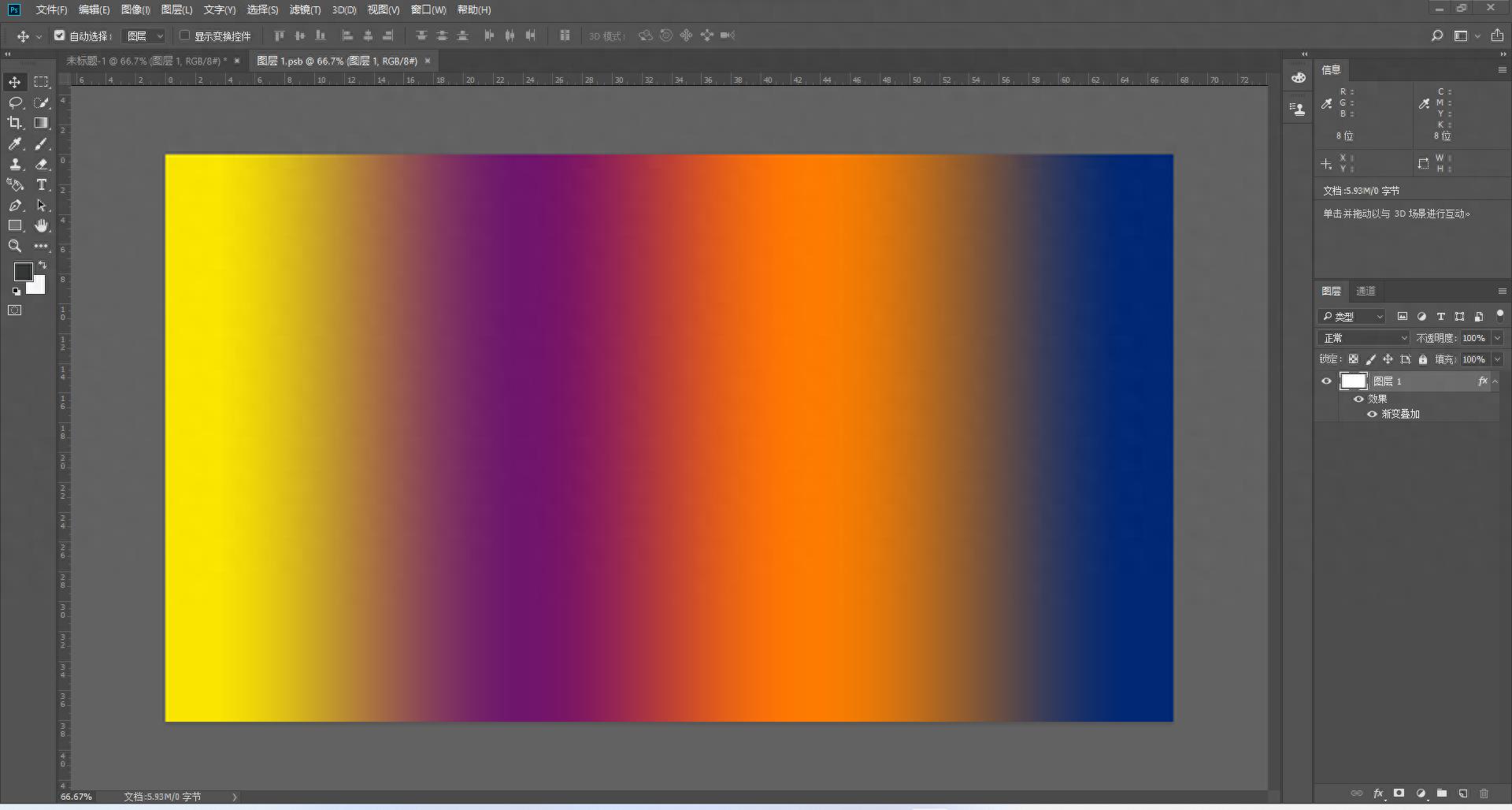Open the 不透明度 opacity slider arrow
1512x810 pixels.
tap(1498, 338)
